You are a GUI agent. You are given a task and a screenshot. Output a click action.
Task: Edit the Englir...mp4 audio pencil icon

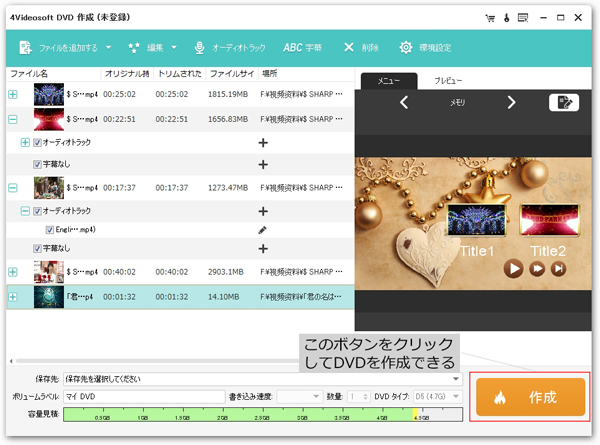(262, 230)
